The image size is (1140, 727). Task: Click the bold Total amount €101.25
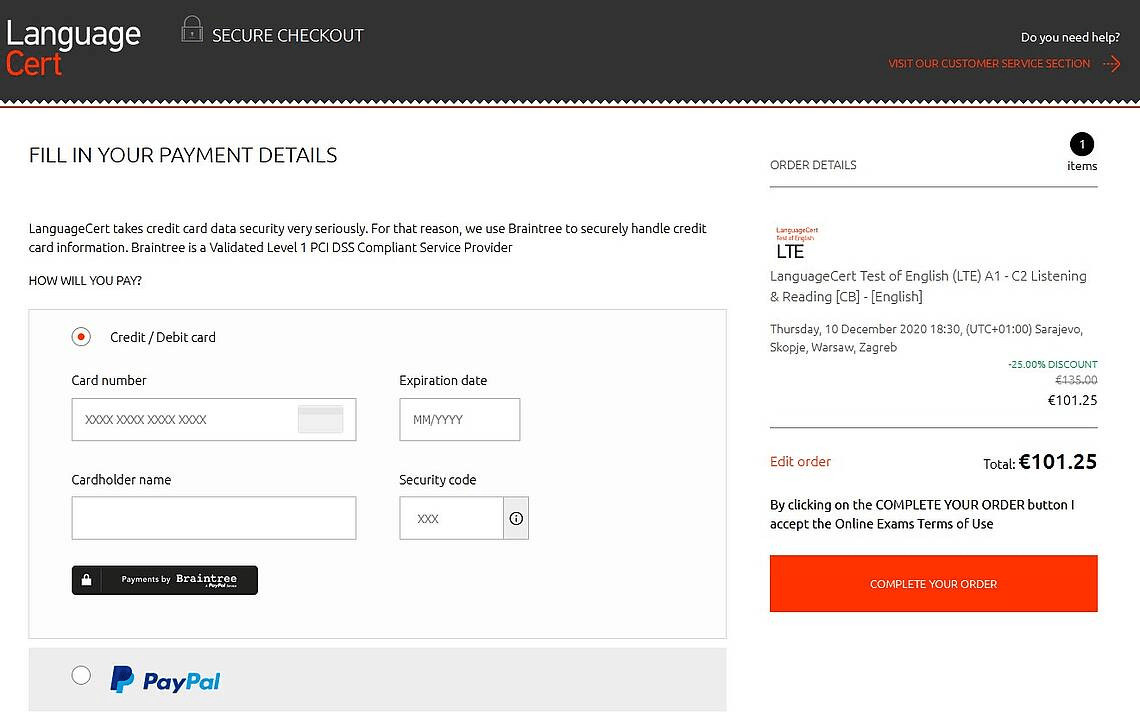tap(1058, 462)
